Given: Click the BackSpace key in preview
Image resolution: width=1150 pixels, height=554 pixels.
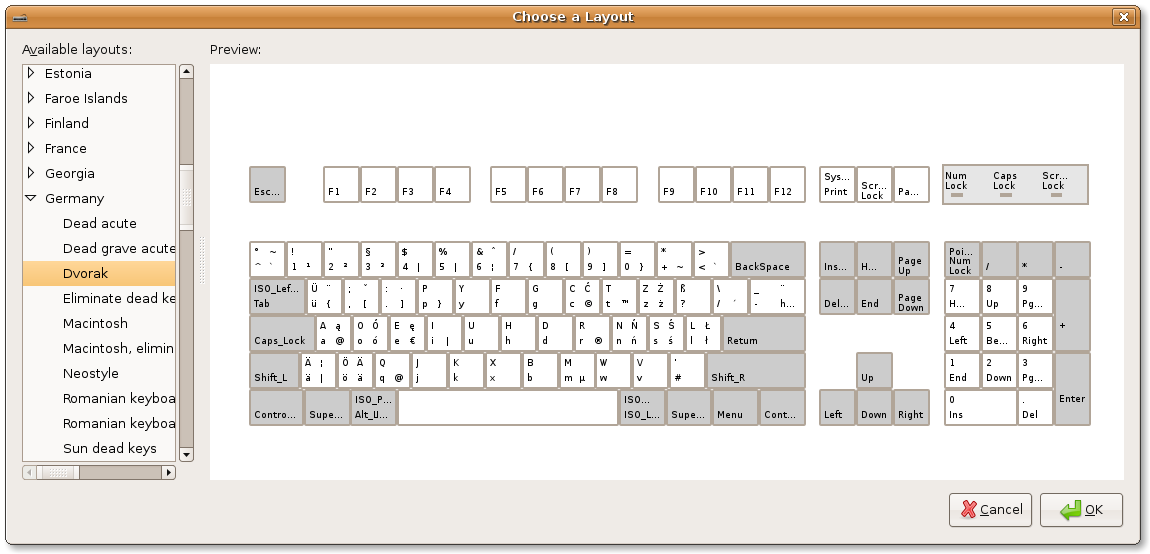Looking at the screenshot, I should [x=767, y=259].
